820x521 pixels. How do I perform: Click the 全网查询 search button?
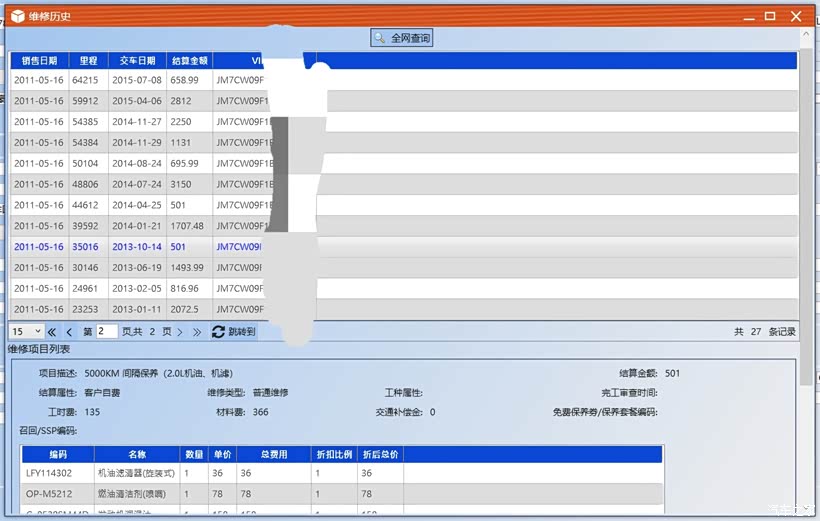[402, 38]
